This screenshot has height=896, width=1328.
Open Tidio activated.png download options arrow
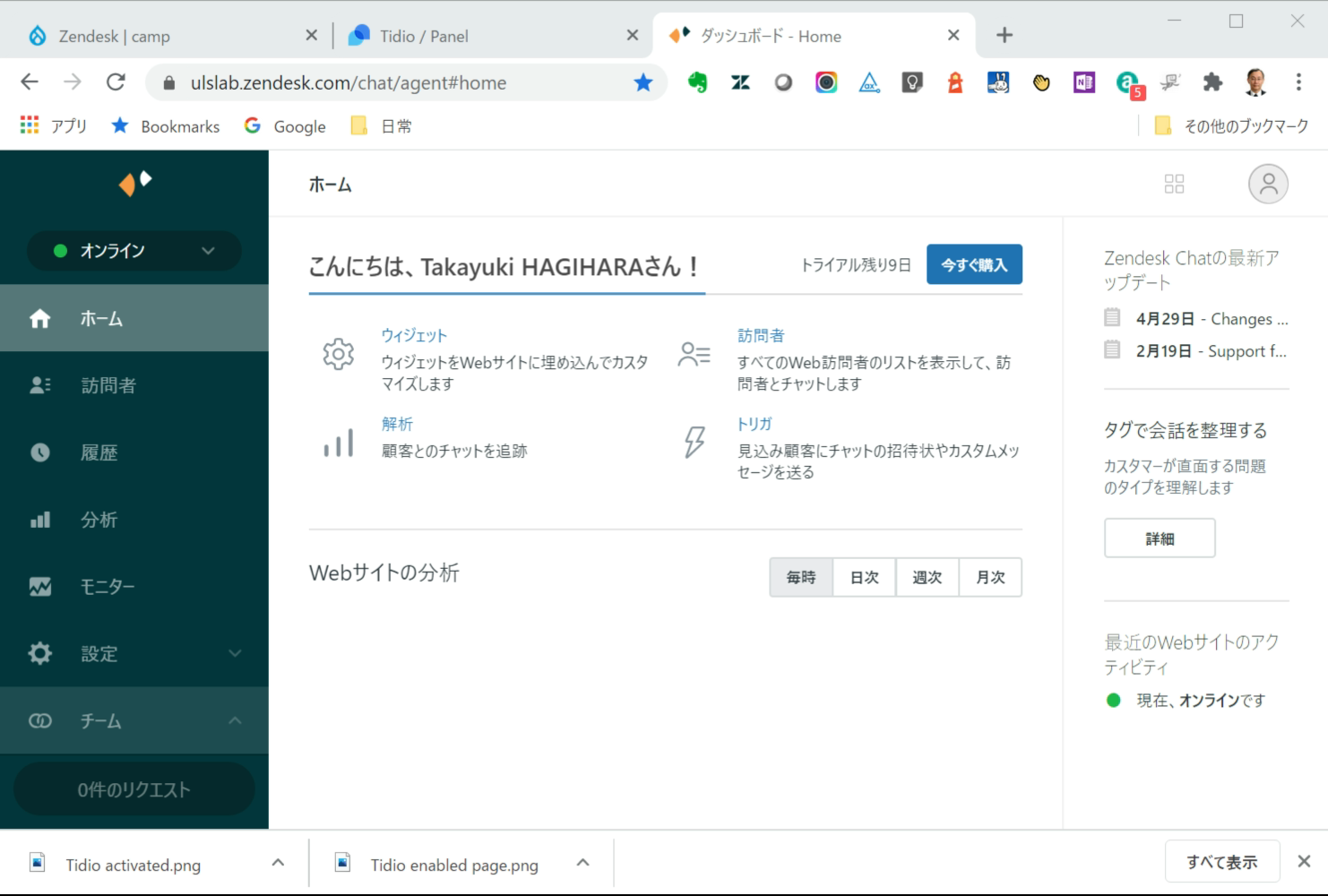point(278,863)
